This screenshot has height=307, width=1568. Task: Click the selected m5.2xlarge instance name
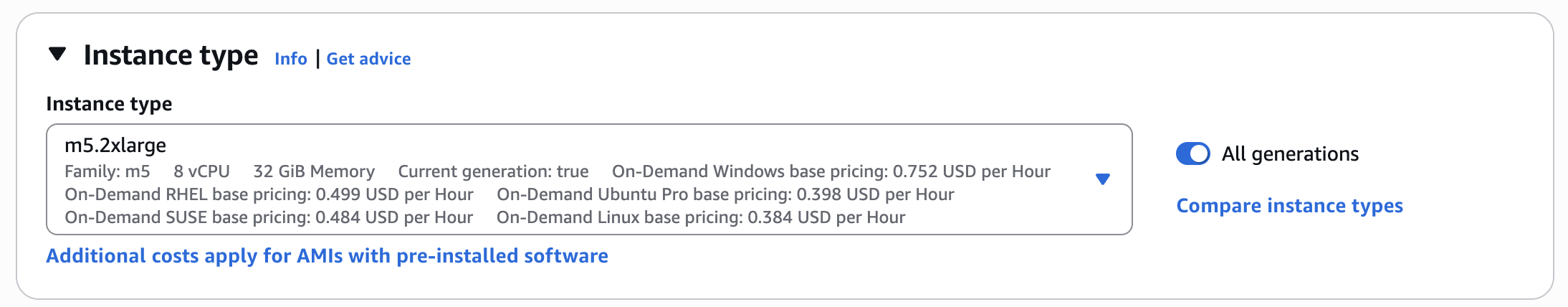[x=115, y=146]
